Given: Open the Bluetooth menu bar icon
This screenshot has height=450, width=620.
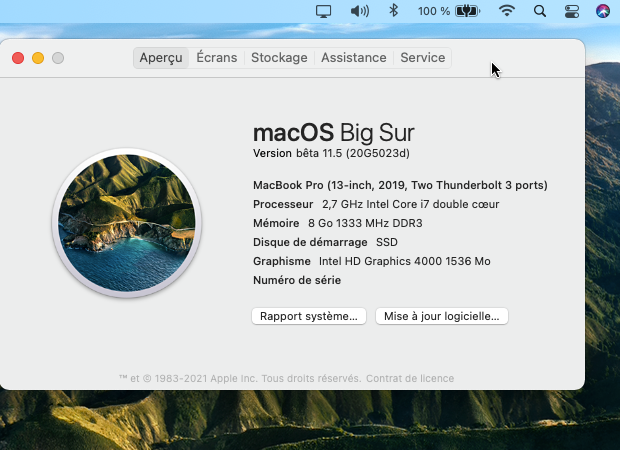Looking at the screenshot, I should (393, 11).
